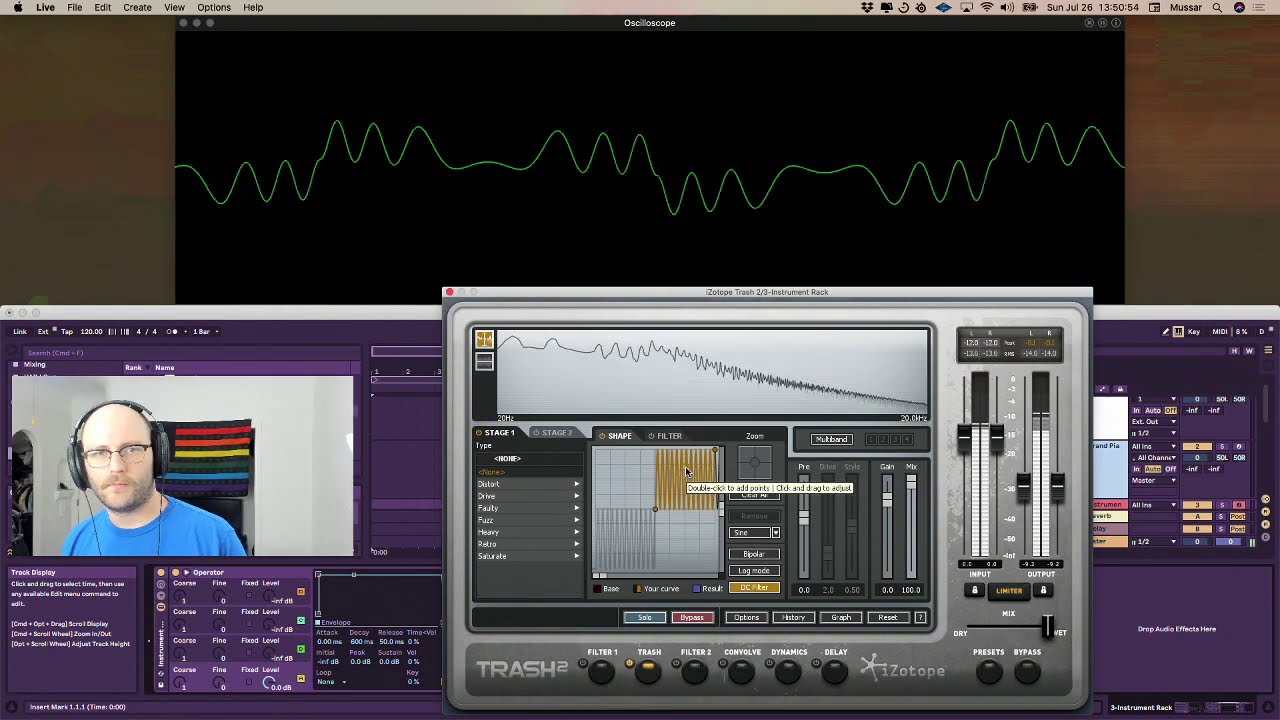Click the Dry/Wet mix slider handle
Viewport: 1280px width, 720px height.
(x=1048, y=627)
